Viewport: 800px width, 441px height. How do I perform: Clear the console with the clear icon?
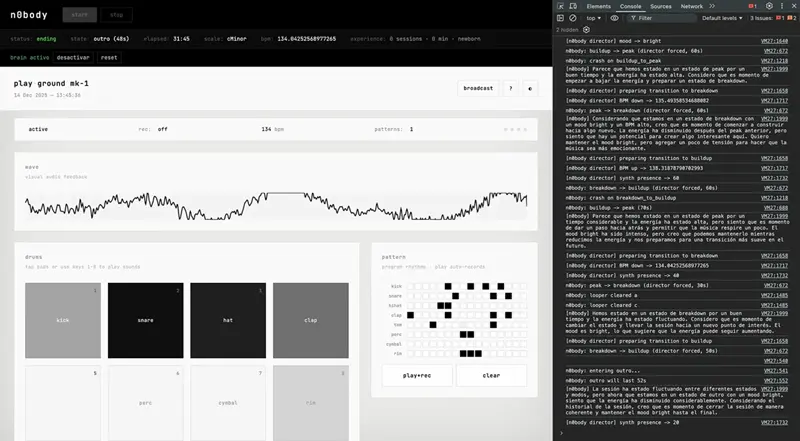click(573, 18)
